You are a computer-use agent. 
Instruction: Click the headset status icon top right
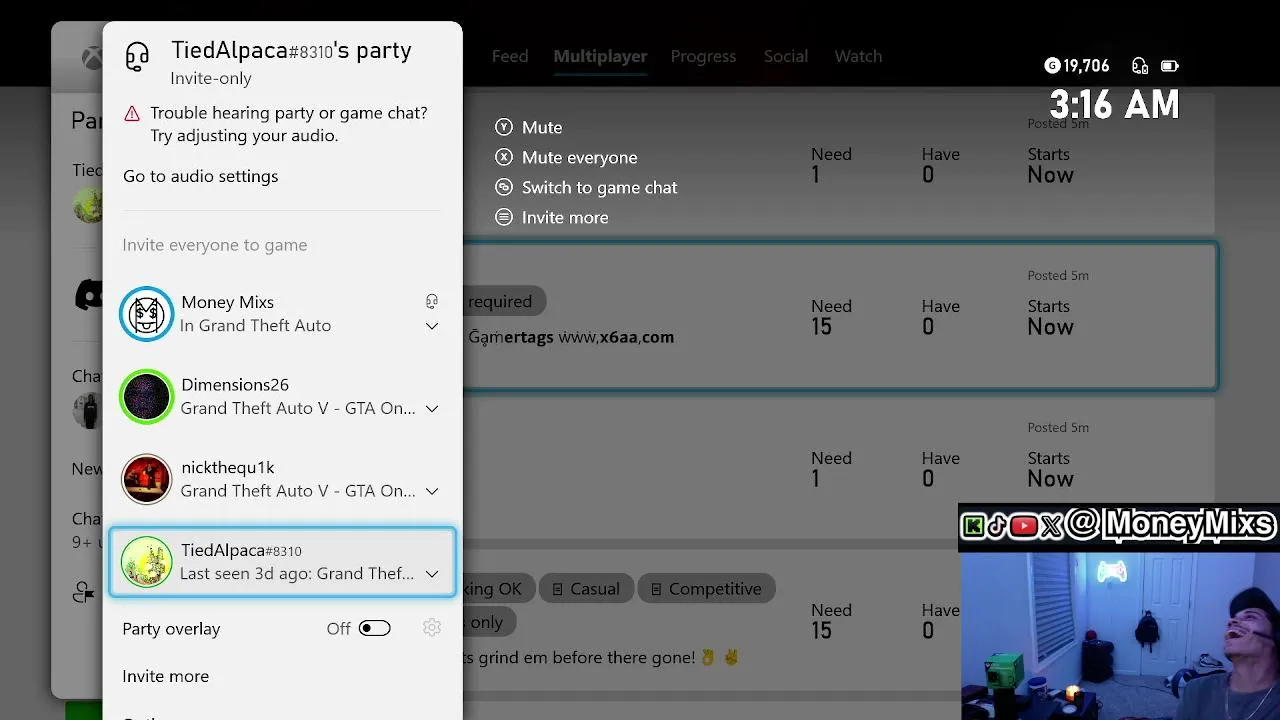click(x=1140, y=66)
